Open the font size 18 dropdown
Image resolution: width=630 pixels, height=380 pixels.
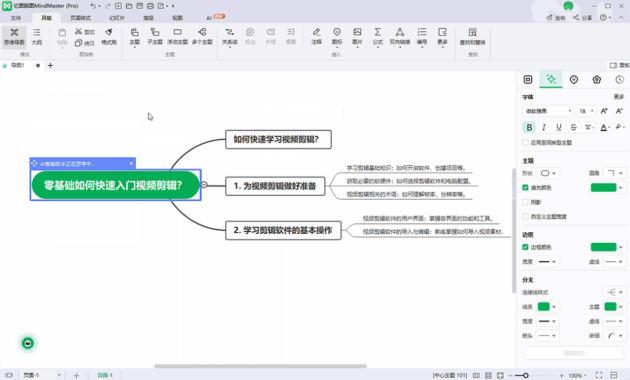pos(585,111)
